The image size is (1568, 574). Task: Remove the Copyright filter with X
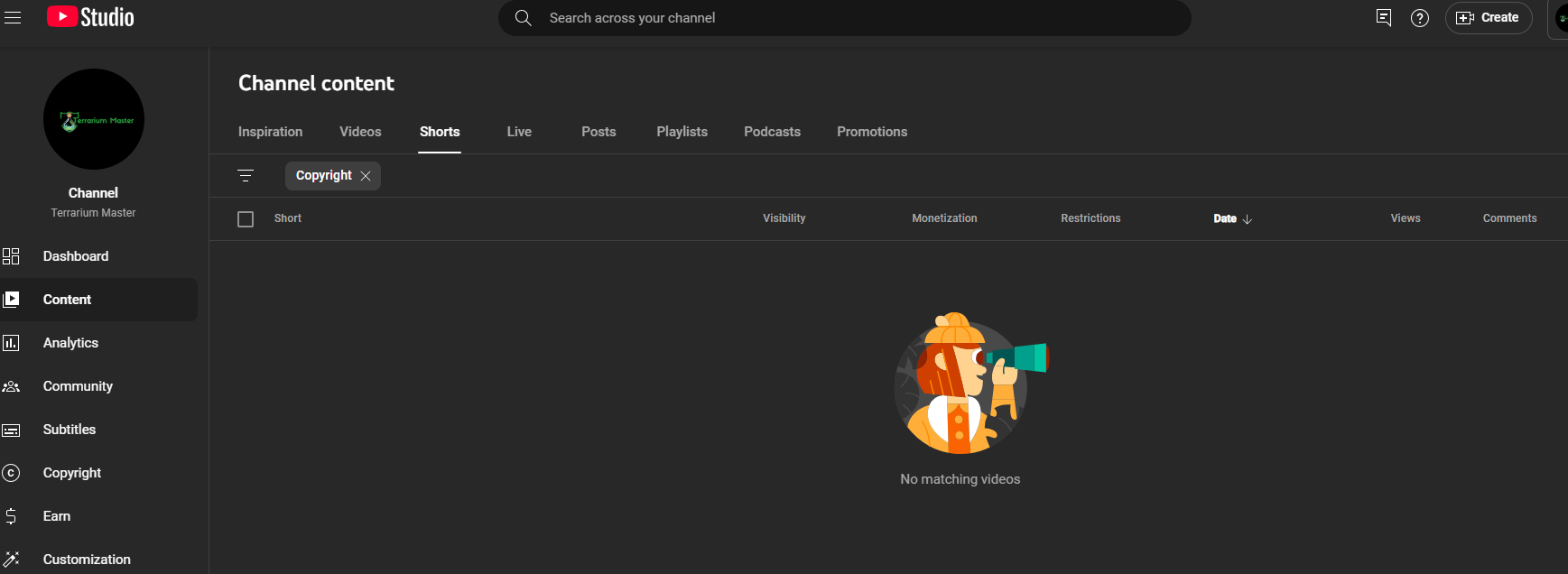pyautogui.click(x=366, y=176)
